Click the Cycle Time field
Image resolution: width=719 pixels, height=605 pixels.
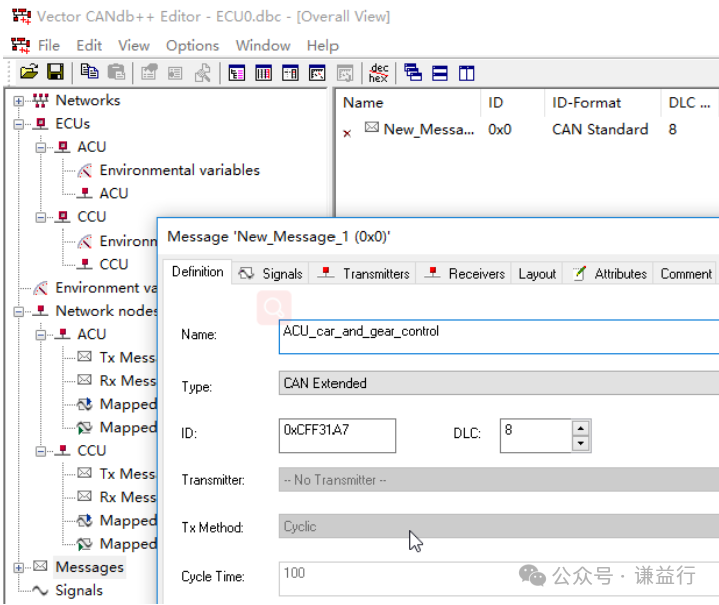click(499, 579)
